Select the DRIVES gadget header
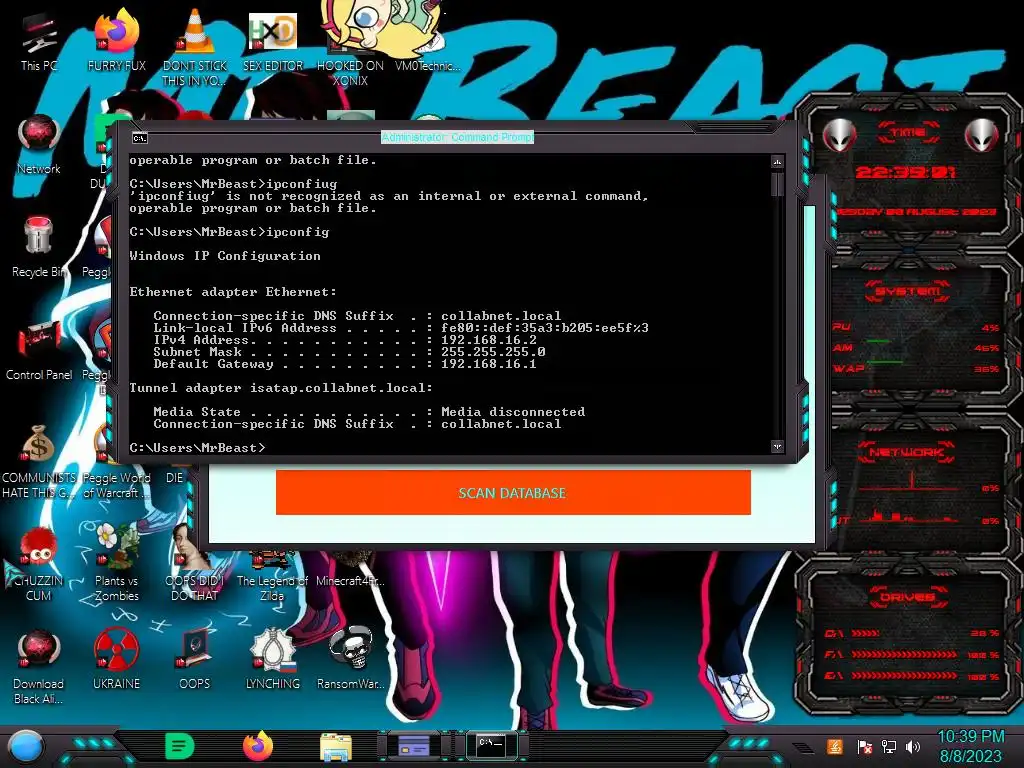1024x768 pixels. (x=908, y=597)
